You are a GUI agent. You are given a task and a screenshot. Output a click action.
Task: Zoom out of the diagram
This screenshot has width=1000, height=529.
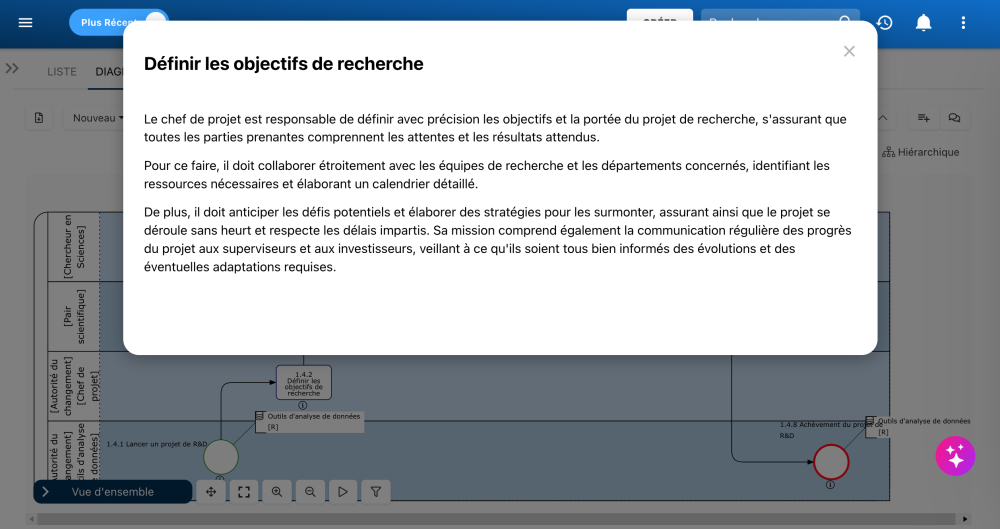tap(310, 492)
